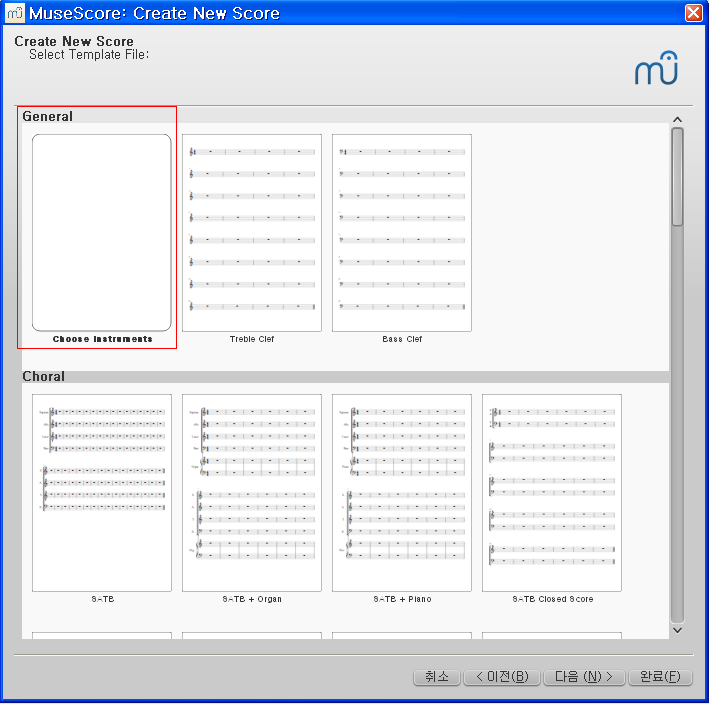Select the Bass Clef template
The height and width of the screenshot is (704, 709).
[402, 232]
